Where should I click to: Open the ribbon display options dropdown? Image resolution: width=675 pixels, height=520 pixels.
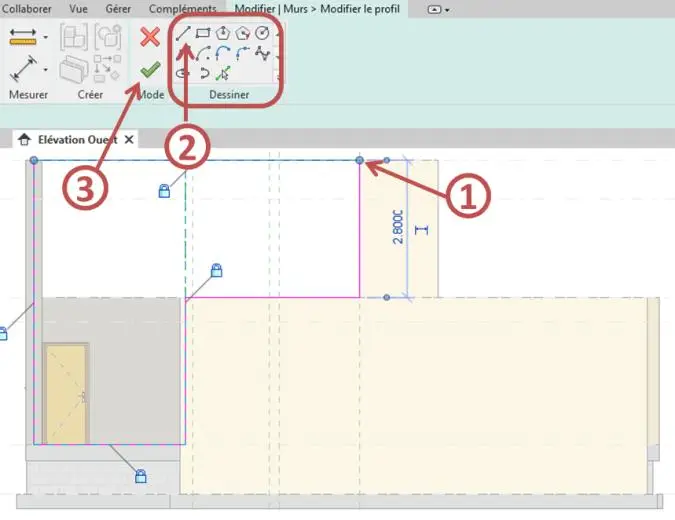(x=438, y=9)
